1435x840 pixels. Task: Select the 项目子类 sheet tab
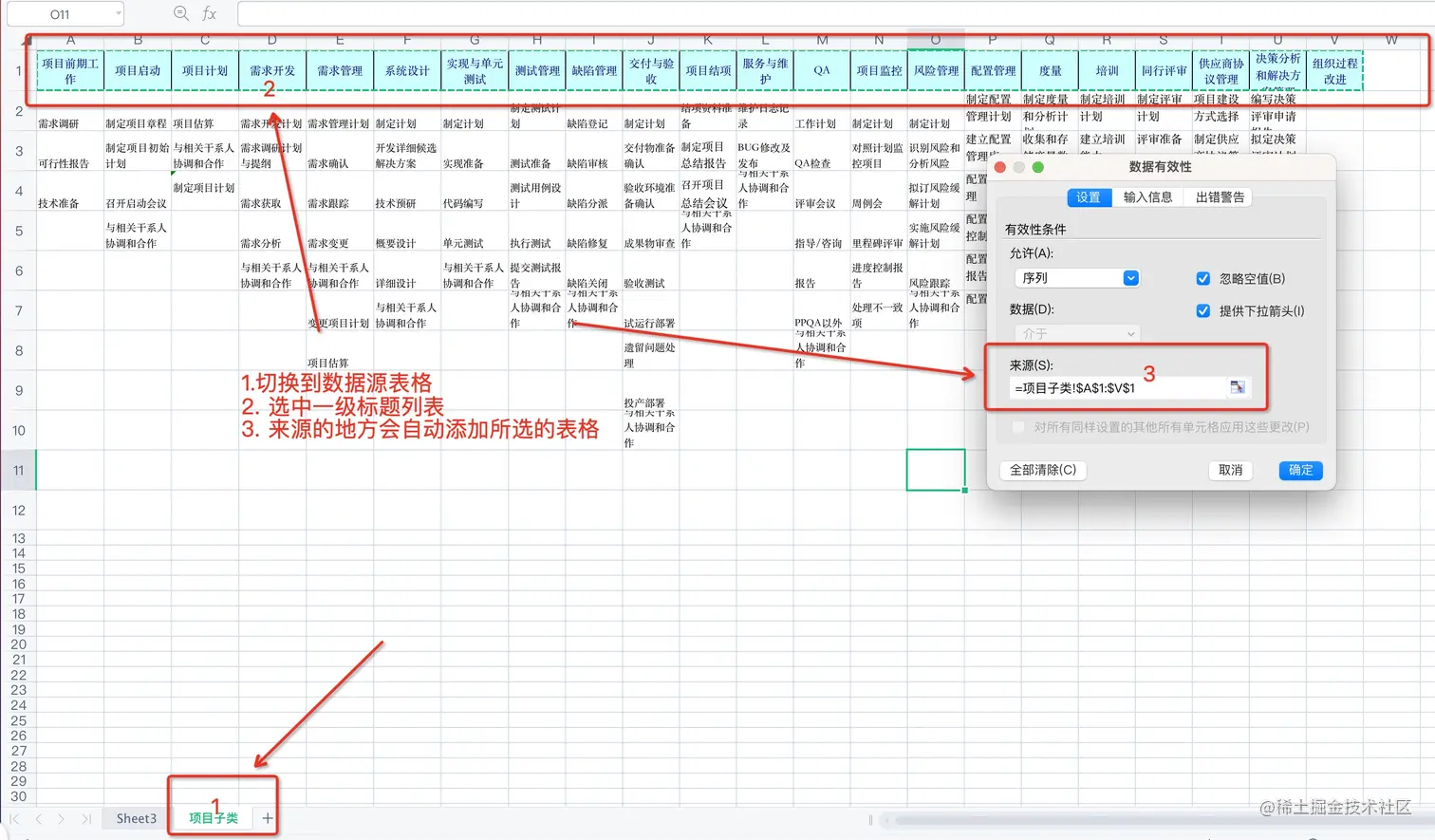pos(214,818)
